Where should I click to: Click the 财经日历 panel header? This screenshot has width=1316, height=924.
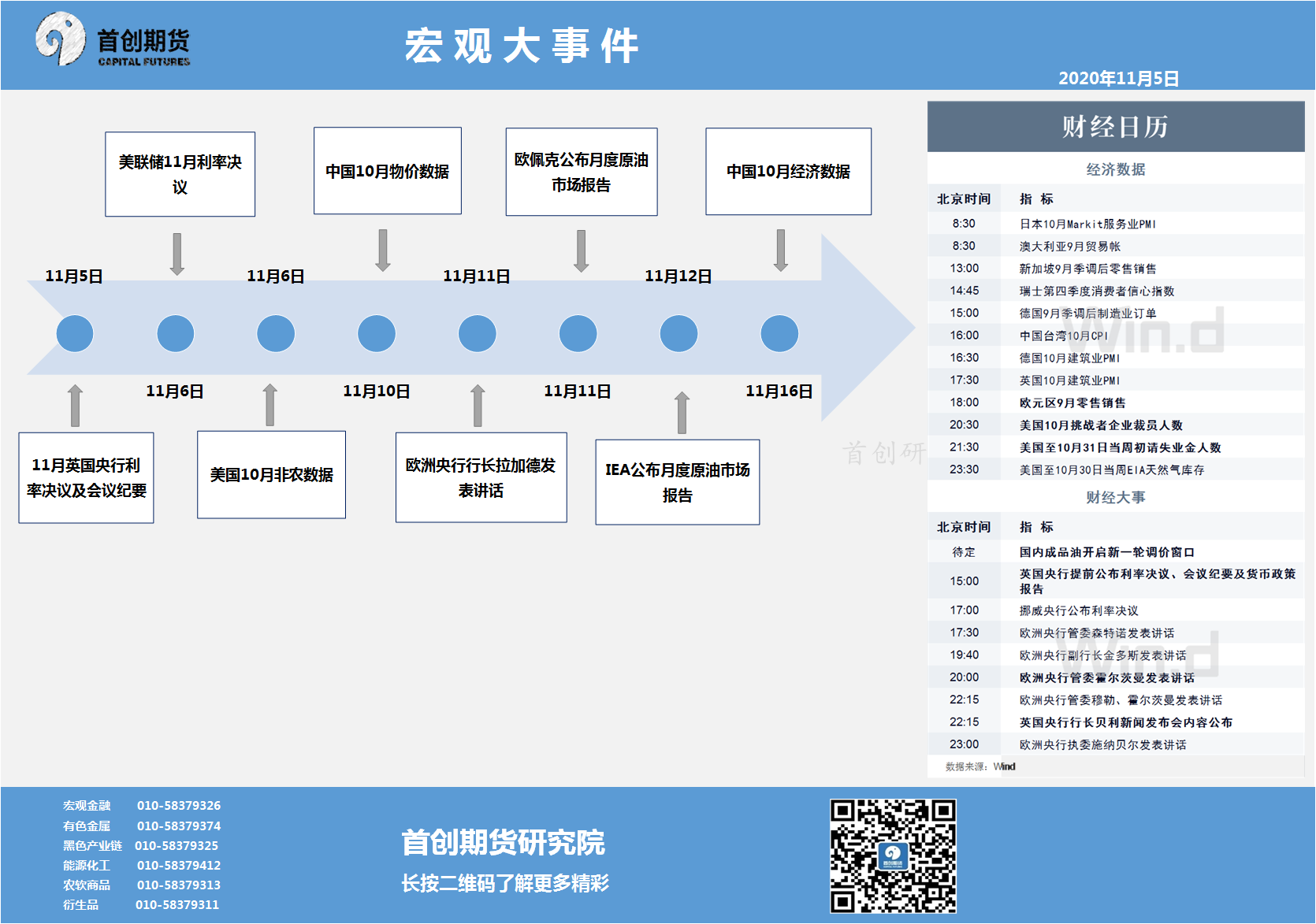(x=1116, y=126)
